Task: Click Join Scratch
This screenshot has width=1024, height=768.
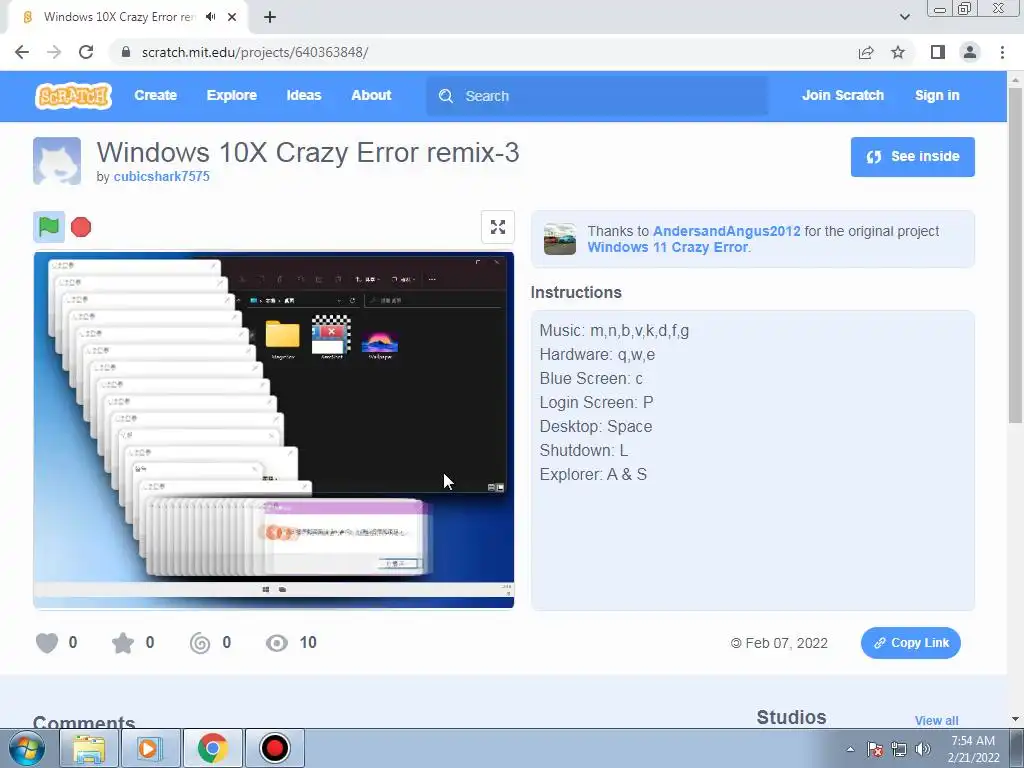Action: [x=842, y=95]
